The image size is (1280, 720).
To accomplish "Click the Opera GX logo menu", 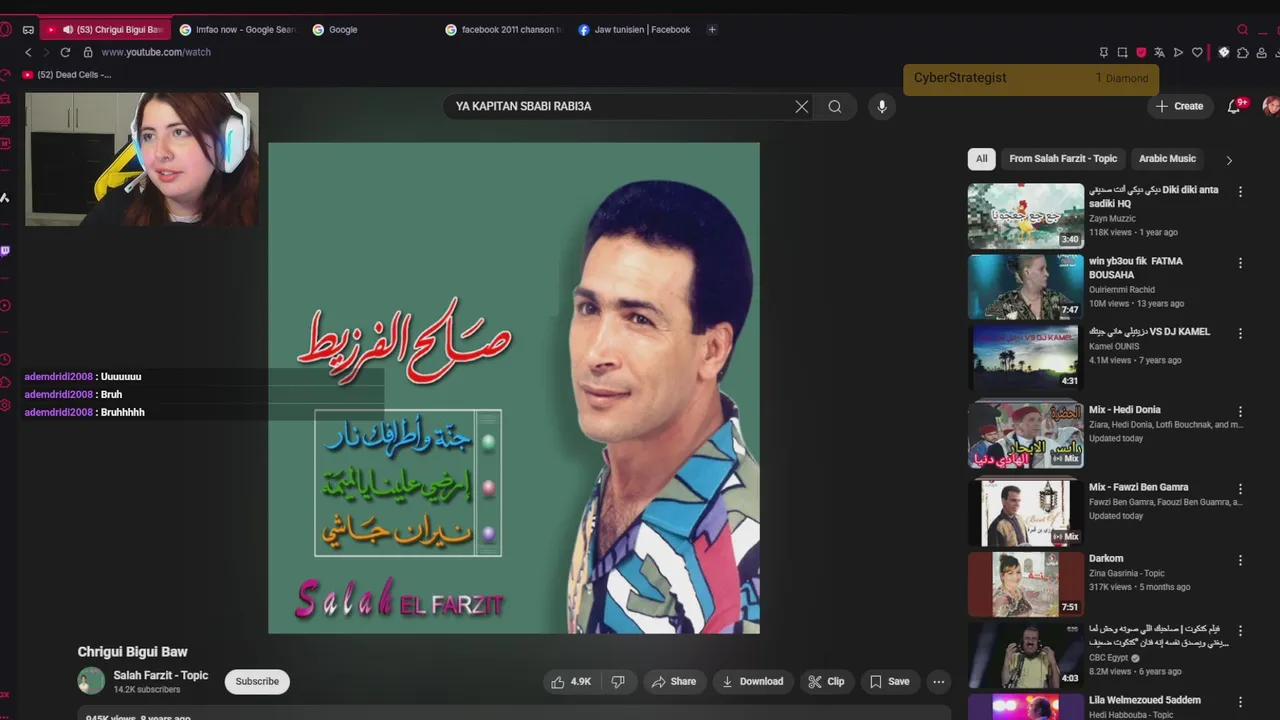I will (x=5, y=30).
